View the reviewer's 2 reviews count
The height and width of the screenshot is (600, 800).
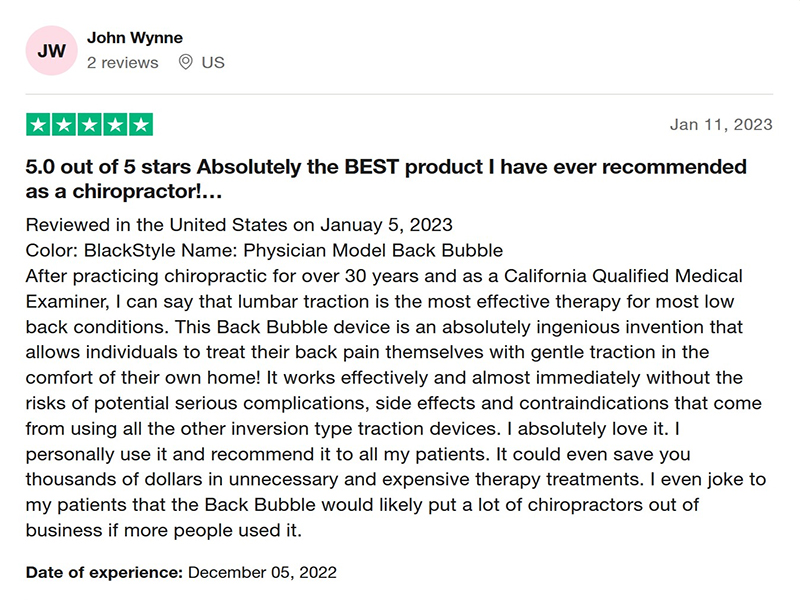(x=122, y=63)
